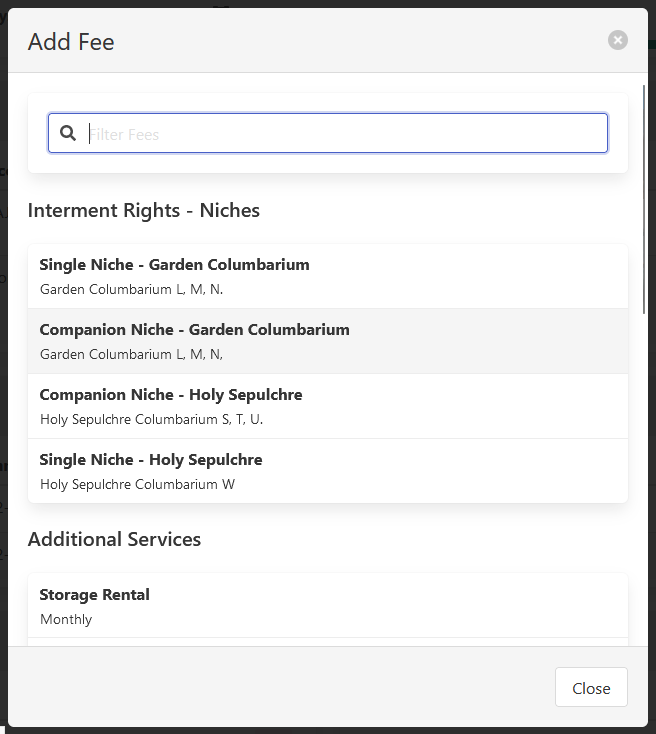
Task: Click the description under Companion Niche - Garden Columbarium
Action: [131, 354]
